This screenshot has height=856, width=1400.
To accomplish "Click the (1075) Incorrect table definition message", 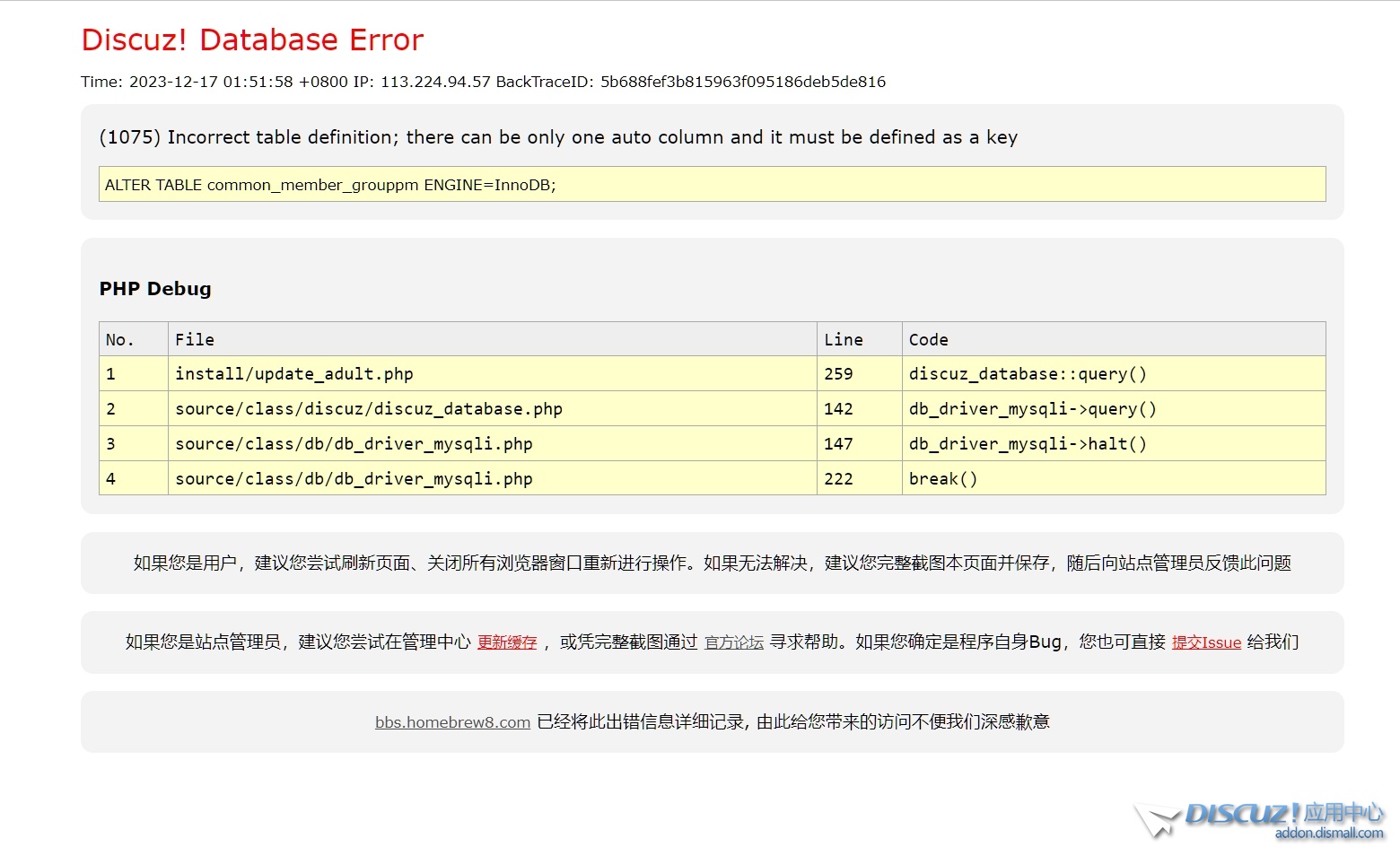I will point(558,137).
